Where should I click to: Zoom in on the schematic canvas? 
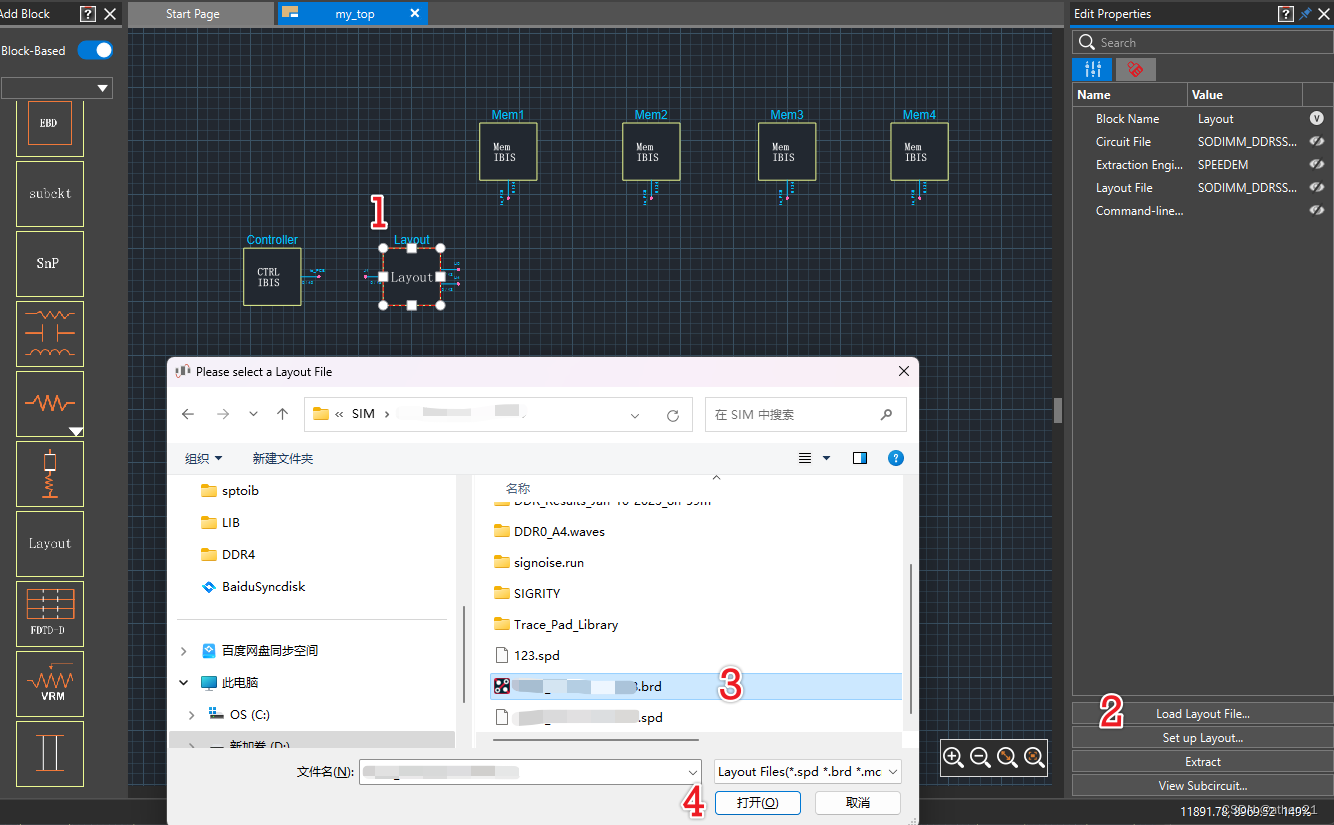pyautogui.click(x=954, y=758)
